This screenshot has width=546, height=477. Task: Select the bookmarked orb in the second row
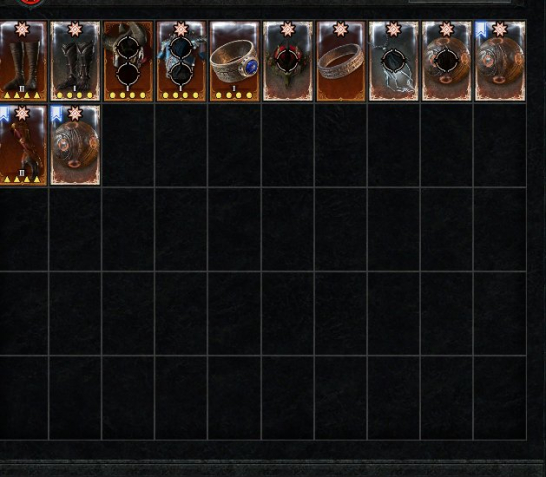click(75, 145)
